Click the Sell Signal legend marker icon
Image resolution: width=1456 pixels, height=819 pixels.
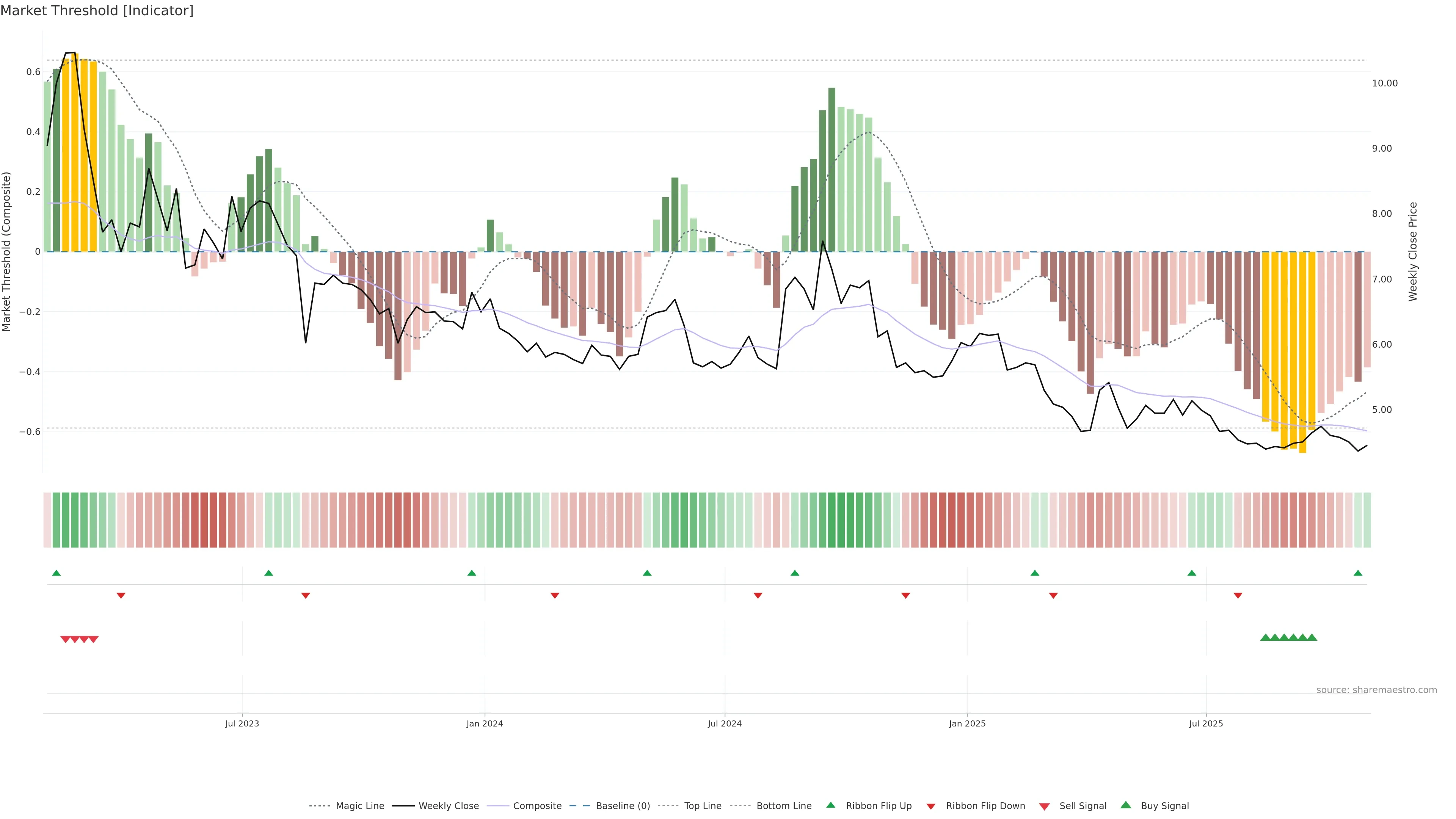pos(1044,806)
